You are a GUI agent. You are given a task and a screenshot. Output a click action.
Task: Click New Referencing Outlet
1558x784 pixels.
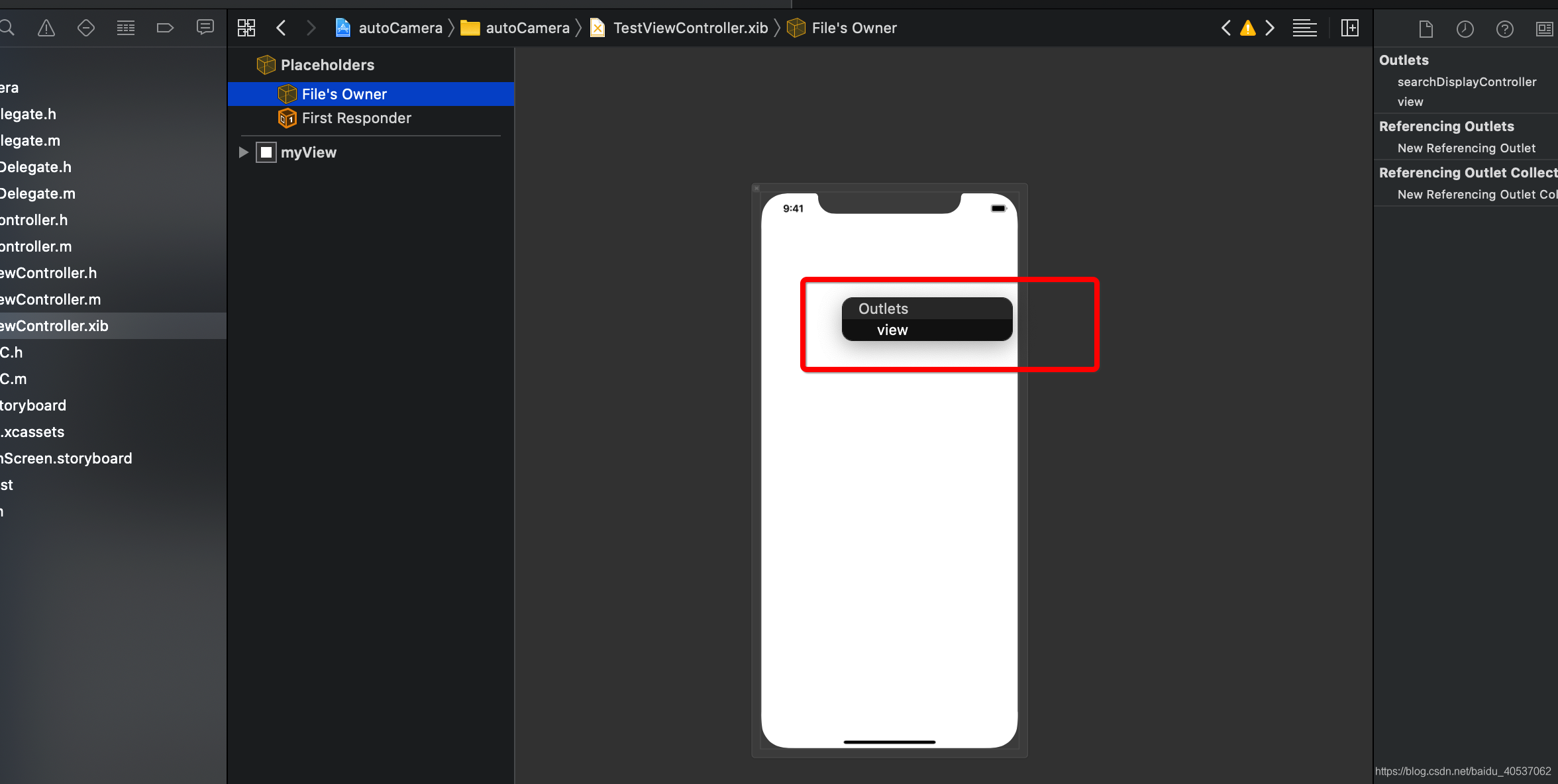click(x=1467, y=148)
